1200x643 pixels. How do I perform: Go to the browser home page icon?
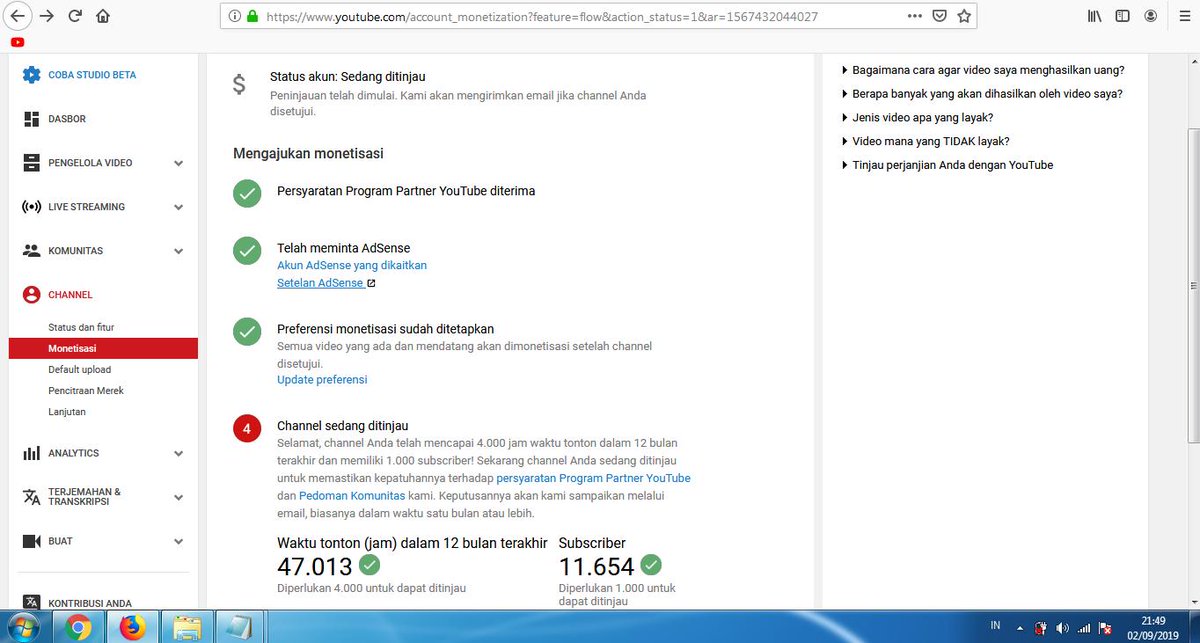click(x=103, y=16)
